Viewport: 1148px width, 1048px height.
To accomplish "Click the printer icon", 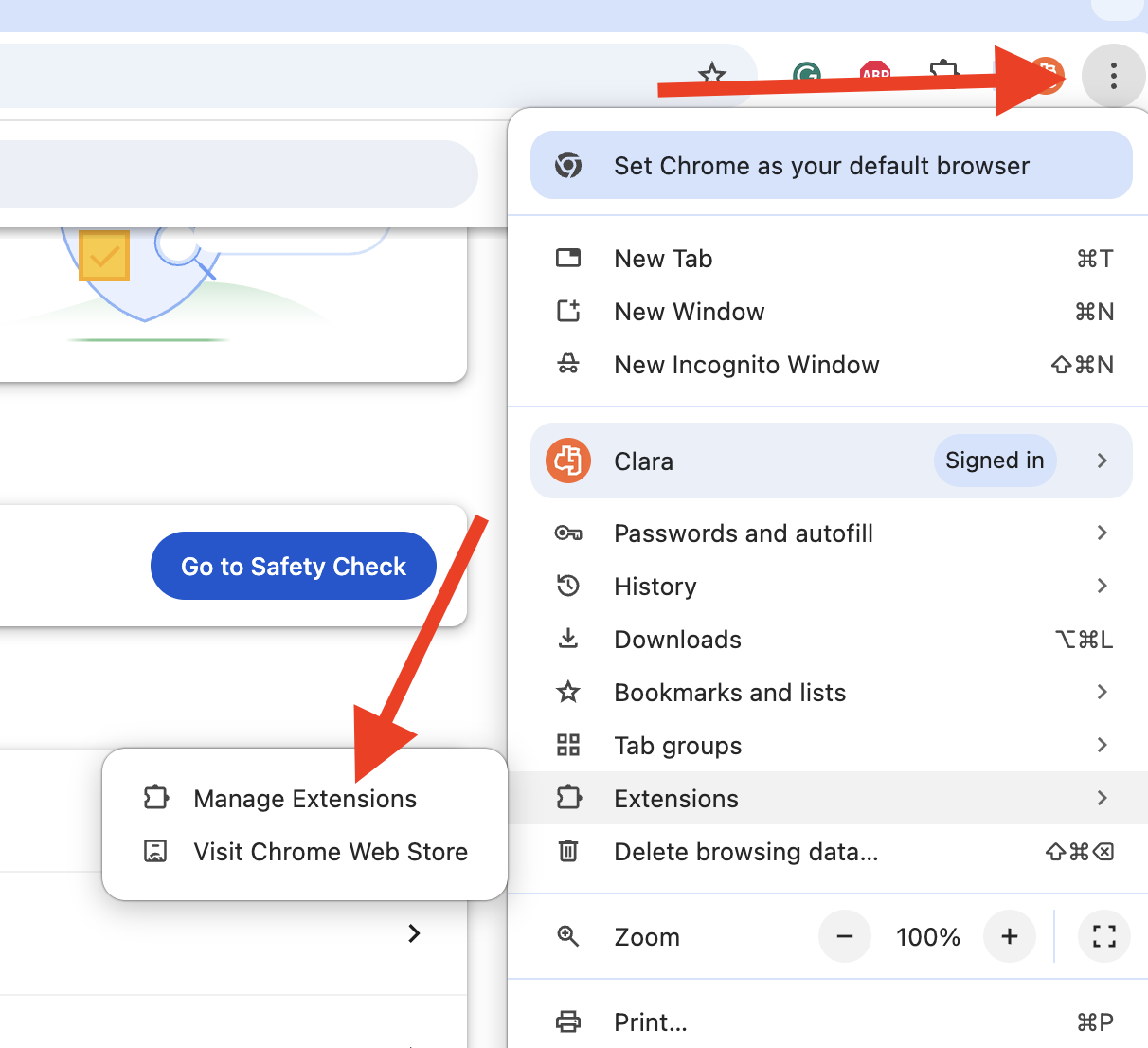I will pyautogui.click(x=568, y=1021).
